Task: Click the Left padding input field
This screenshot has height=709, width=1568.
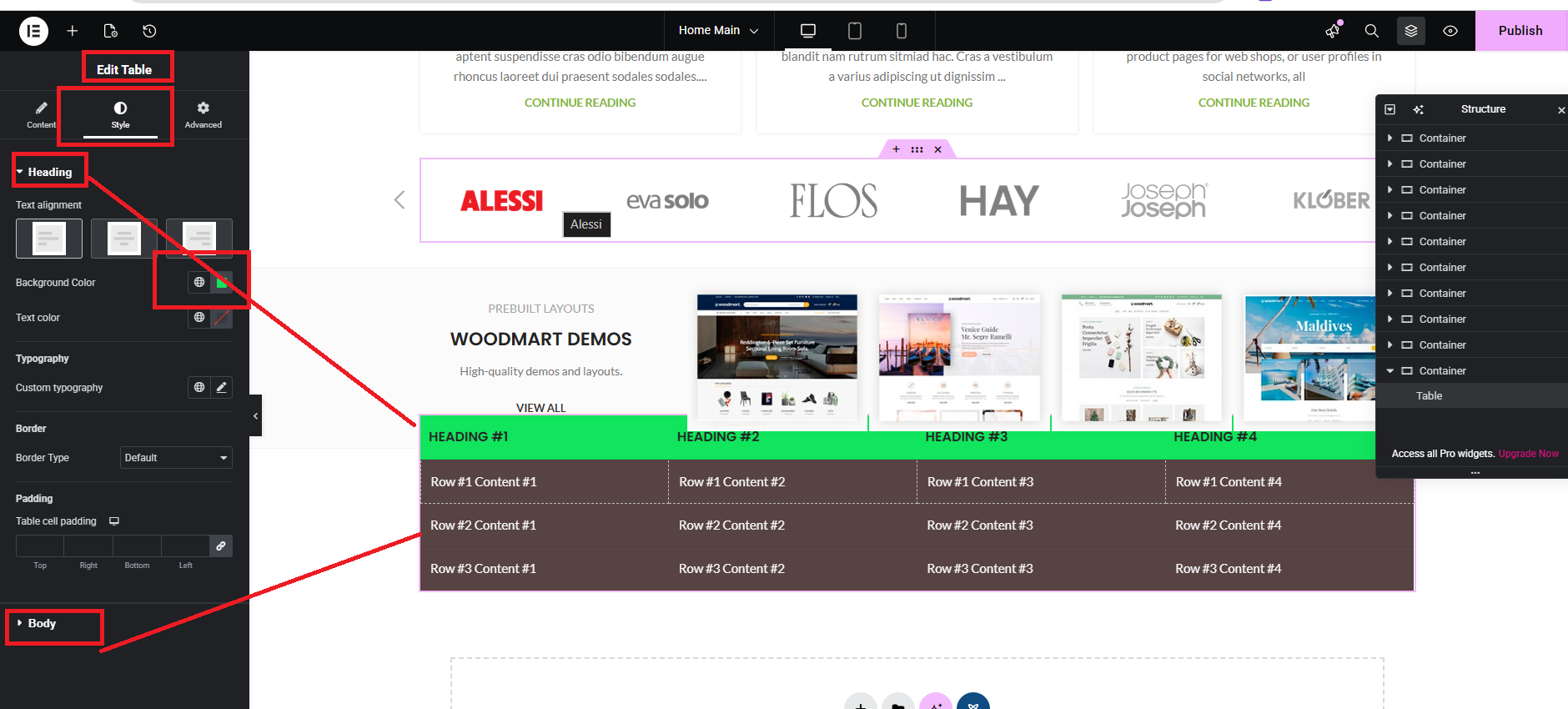Action: 185,546
